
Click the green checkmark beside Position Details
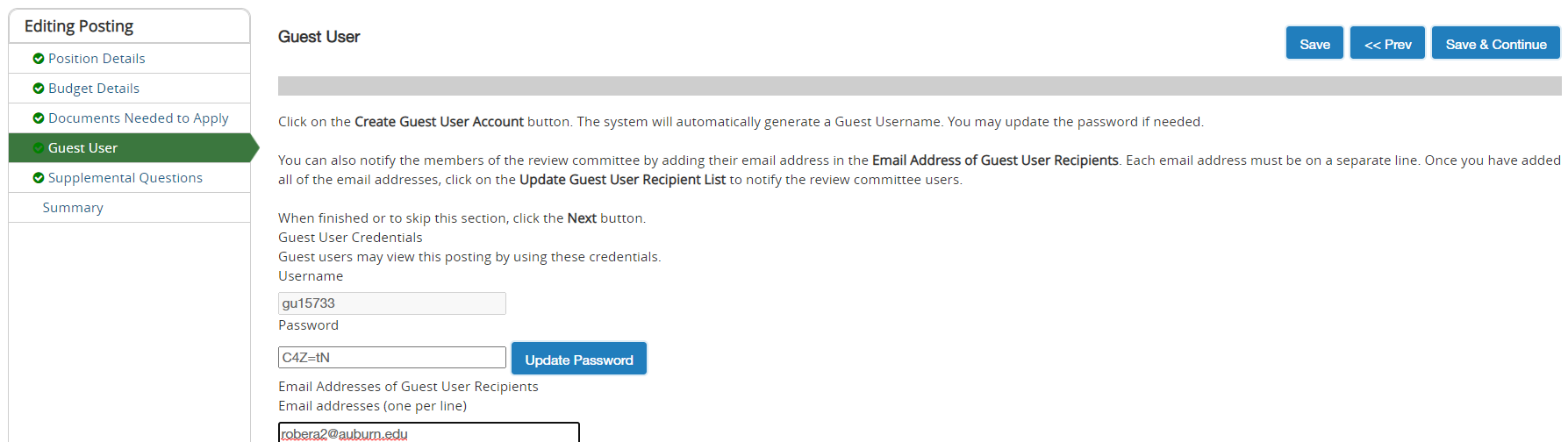pos(39,59)
